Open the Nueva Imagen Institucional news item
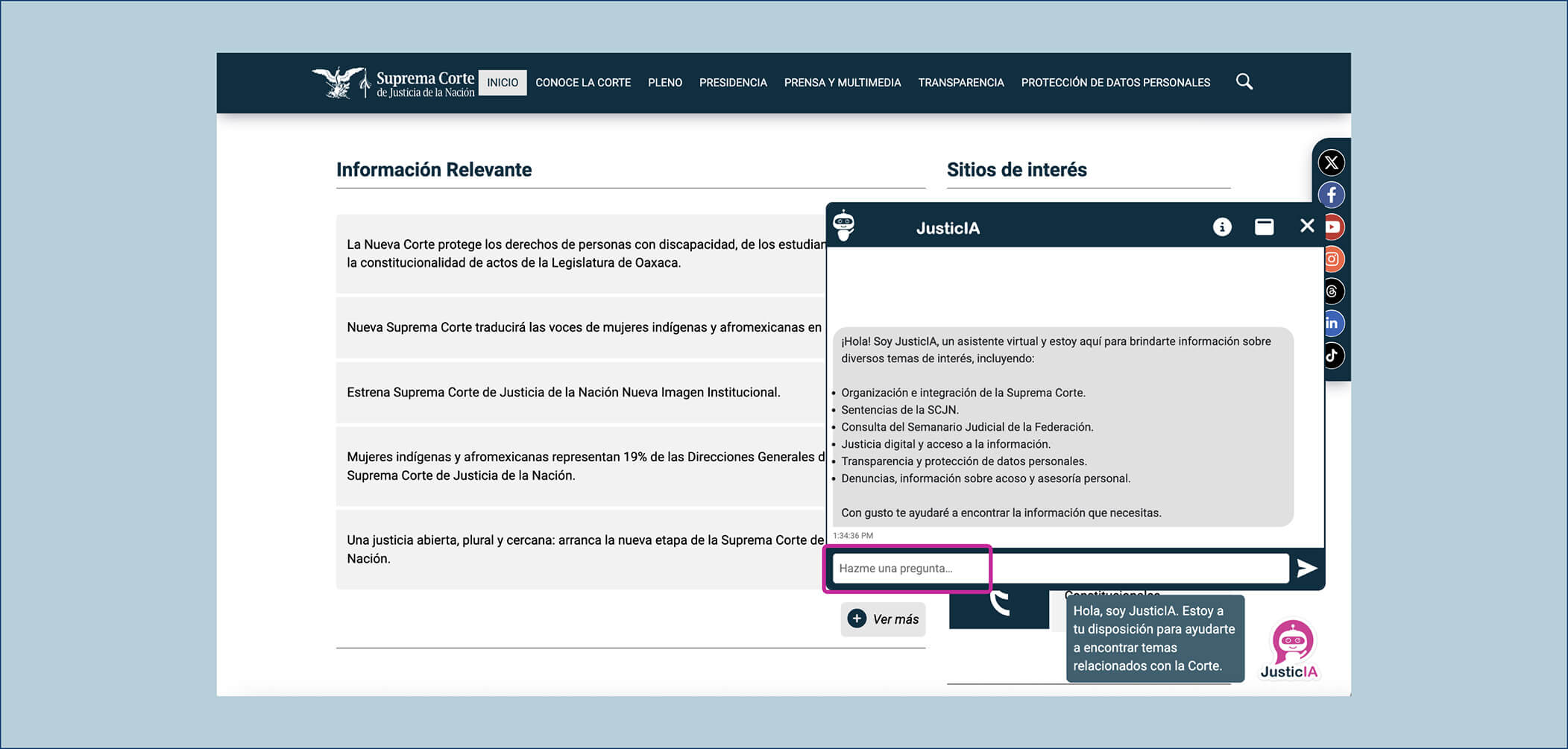The image size is (1568, 749). click(563, 393)
